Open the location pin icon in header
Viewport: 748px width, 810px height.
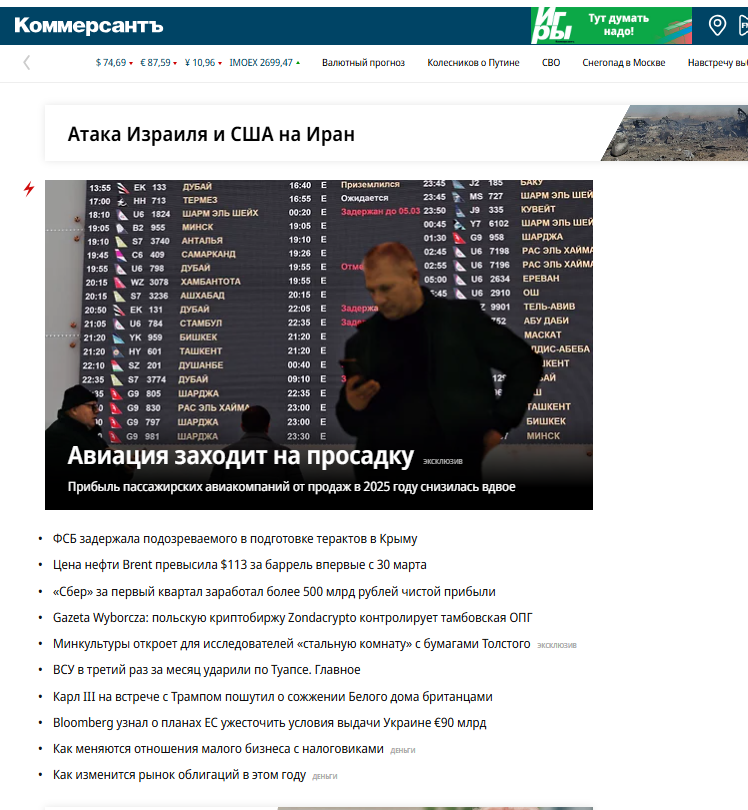click(x=717, y=25)
